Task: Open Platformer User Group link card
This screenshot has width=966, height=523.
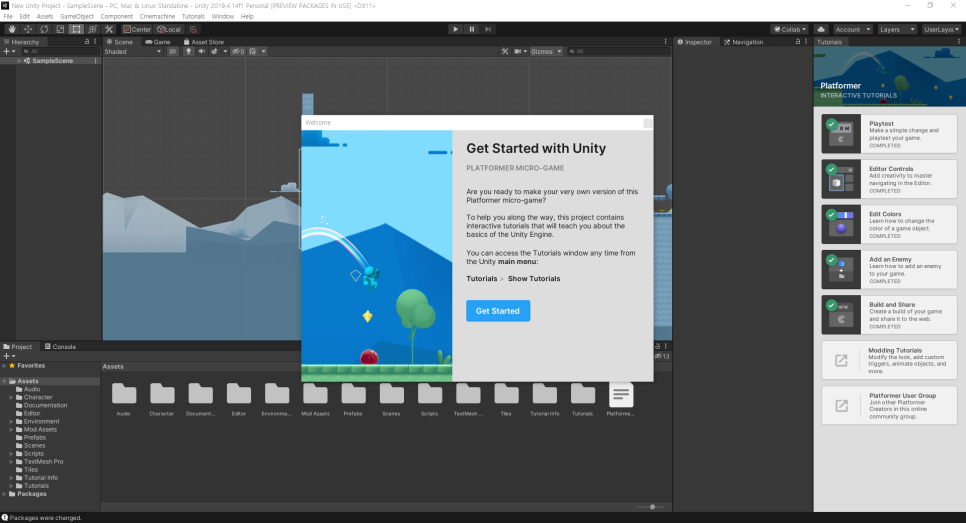Action: point(889,405)
